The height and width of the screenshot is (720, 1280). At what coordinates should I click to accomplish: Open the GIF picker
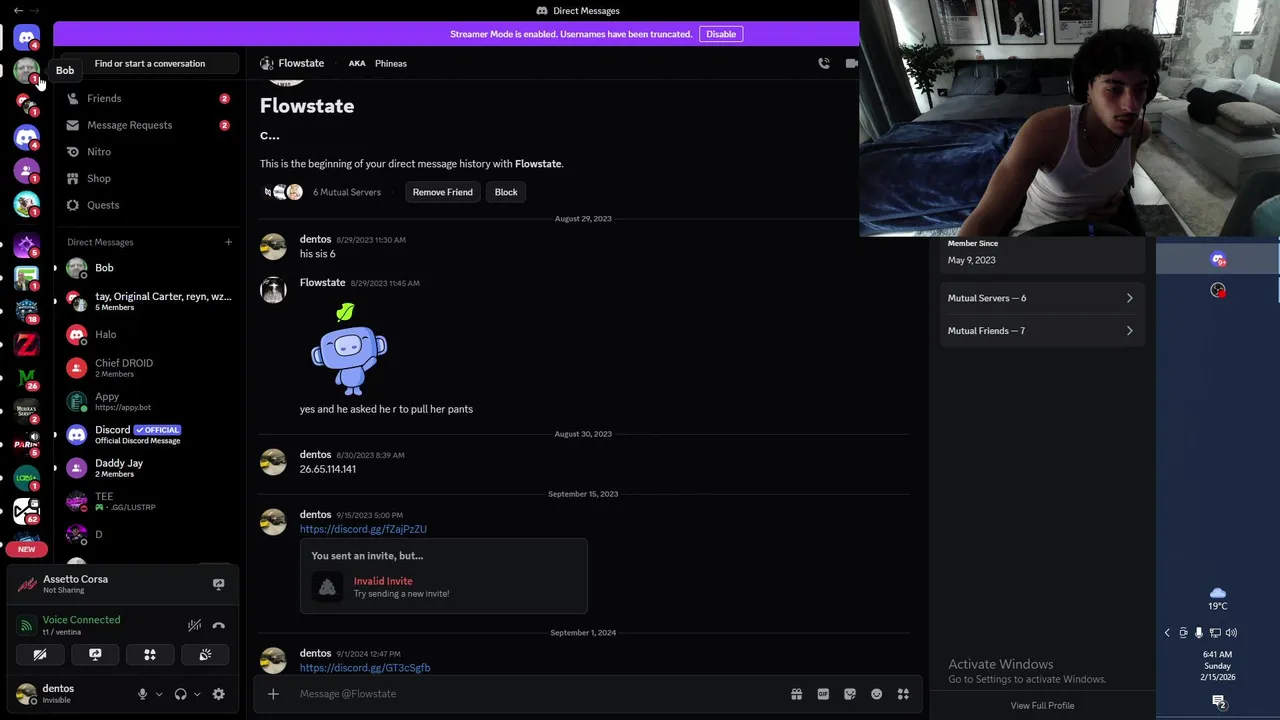click(823, 694)
